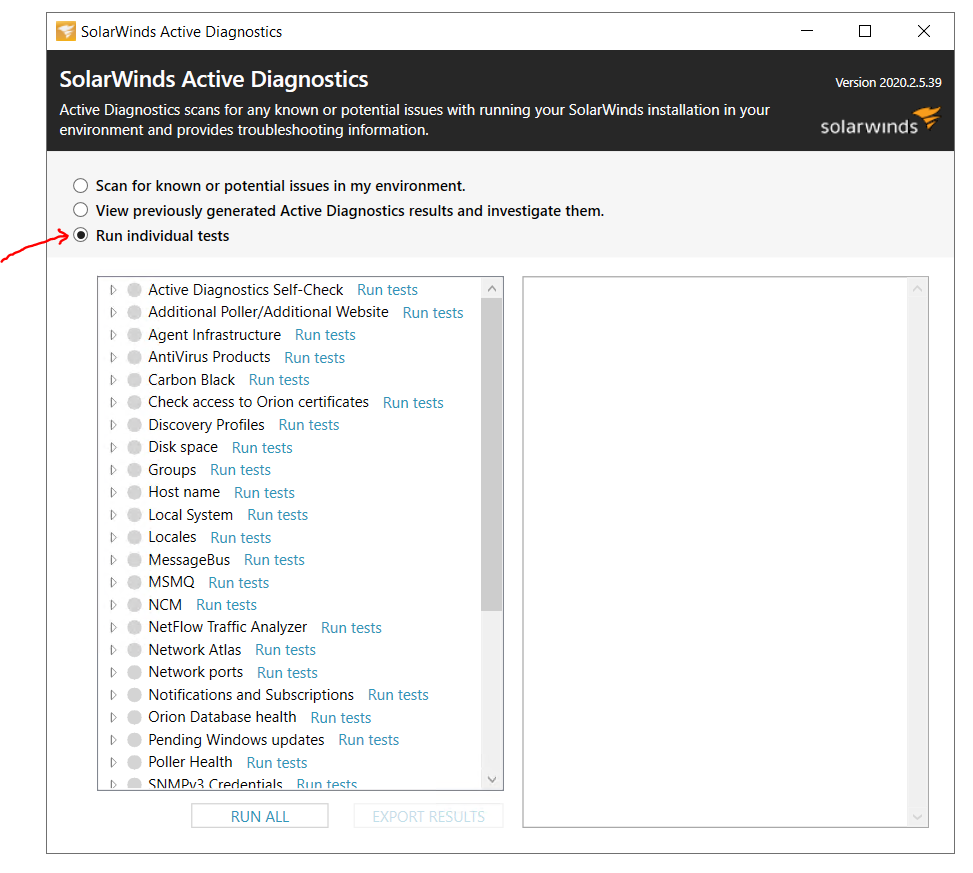
Task: Select the MSMQ tree item label
Action: click(x=171, y=582)
